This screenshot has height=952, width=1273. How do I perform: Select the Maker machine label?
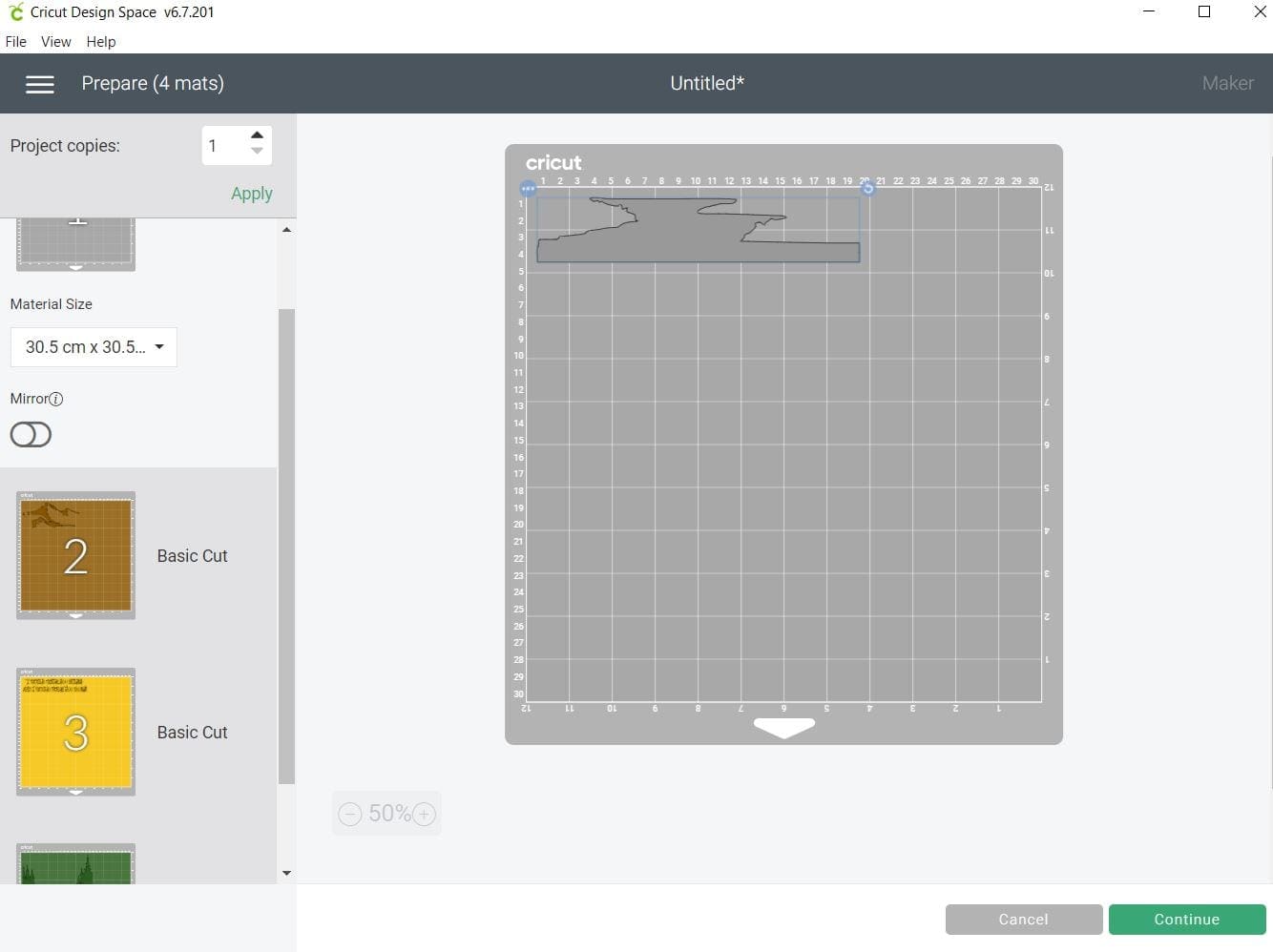coord(1228,83)
